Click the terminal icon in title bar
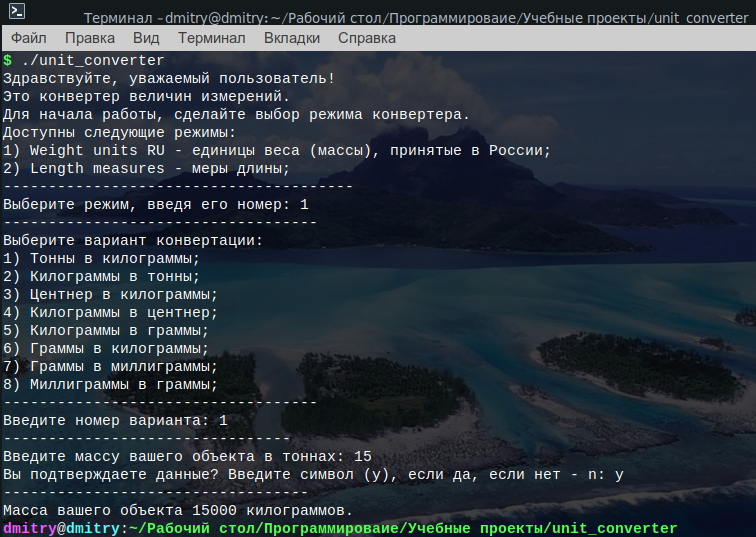 [17, 11]
